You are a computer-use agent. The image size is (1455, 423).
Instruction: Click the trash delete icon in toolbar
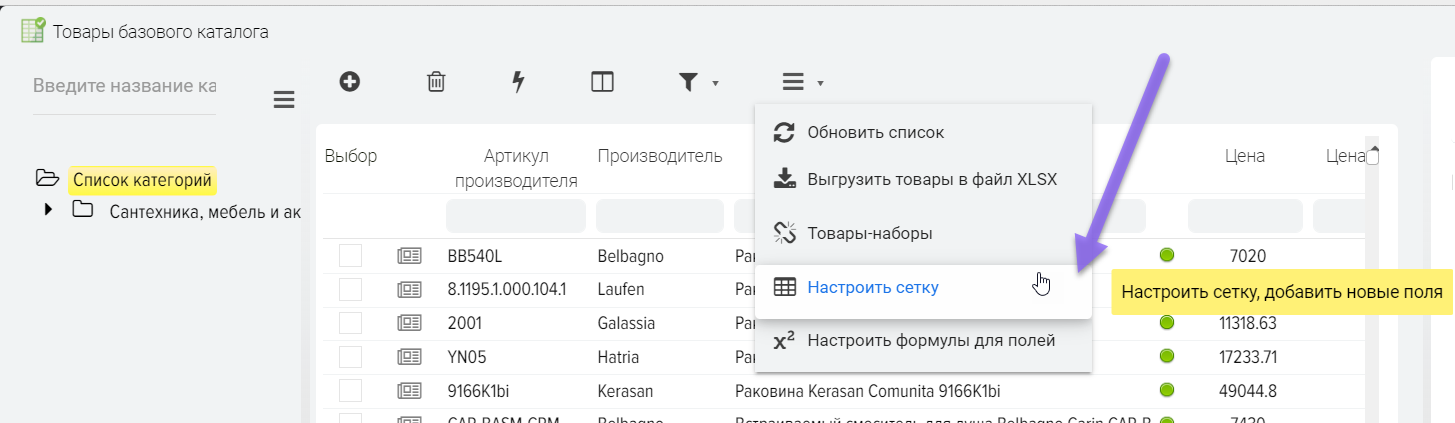click(436, 82)
